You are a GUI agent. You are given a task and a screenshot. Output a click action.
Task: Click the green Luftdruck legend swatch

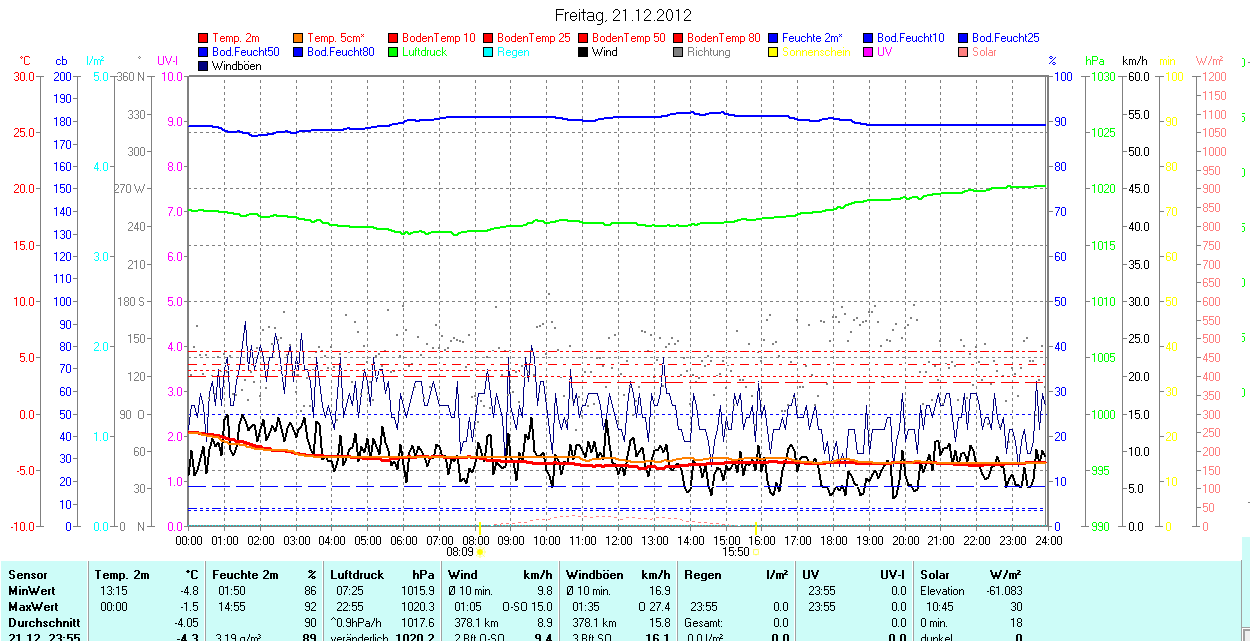point(393,52)
